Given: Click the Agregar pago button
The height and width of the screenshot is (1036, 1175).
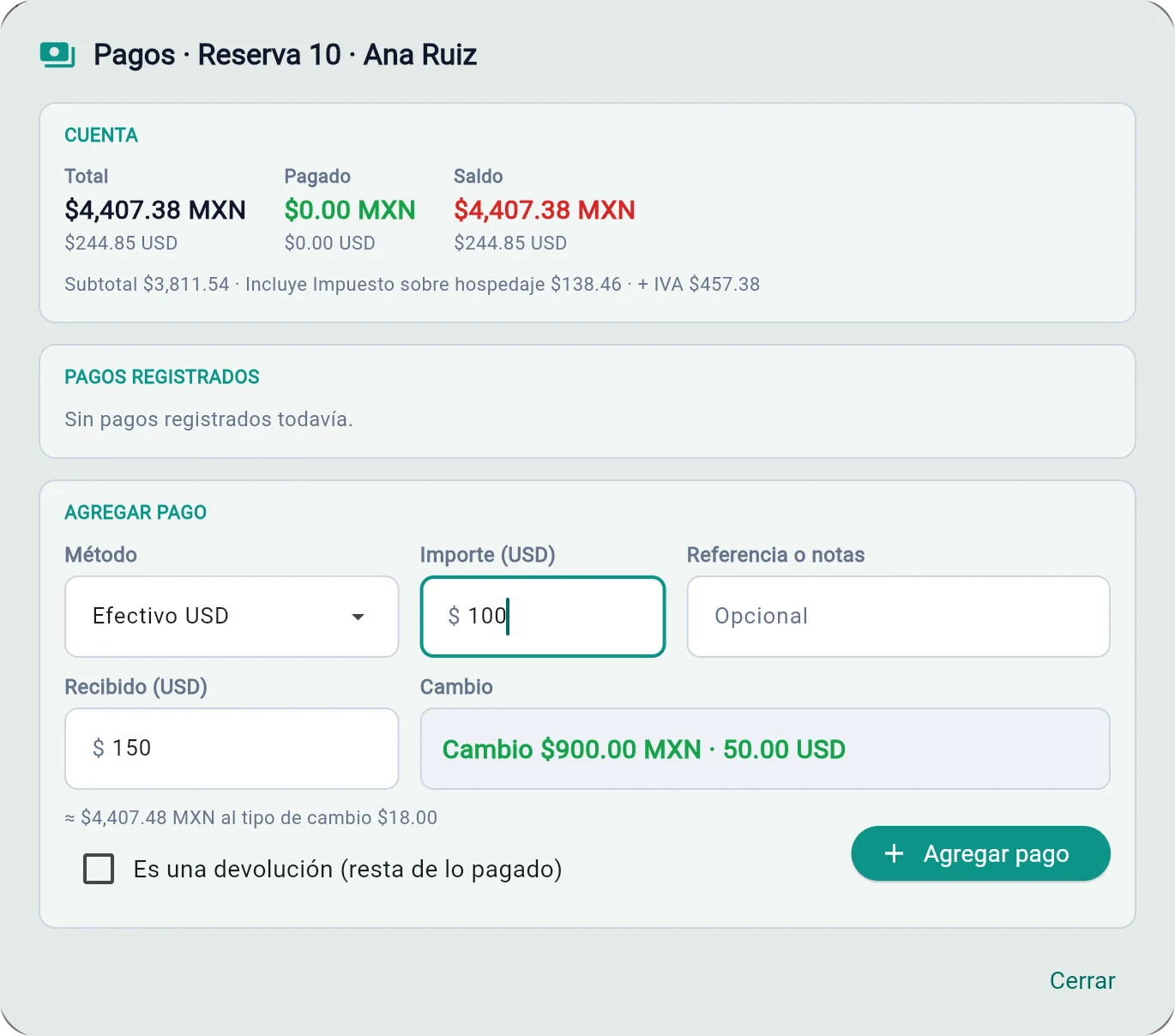Looking at the screenshot, I should 980,853.
